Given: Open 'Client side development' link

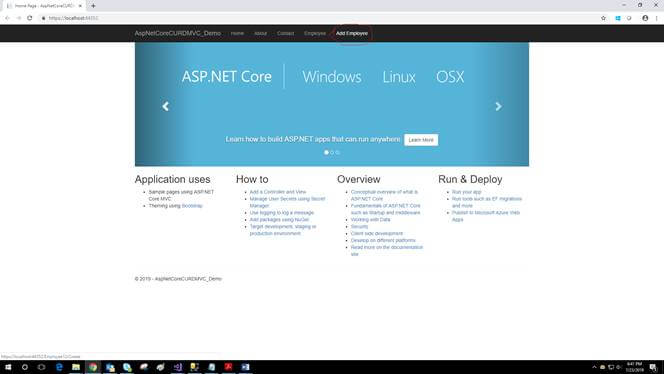Looking at the screenshot, I should [377, 233].
